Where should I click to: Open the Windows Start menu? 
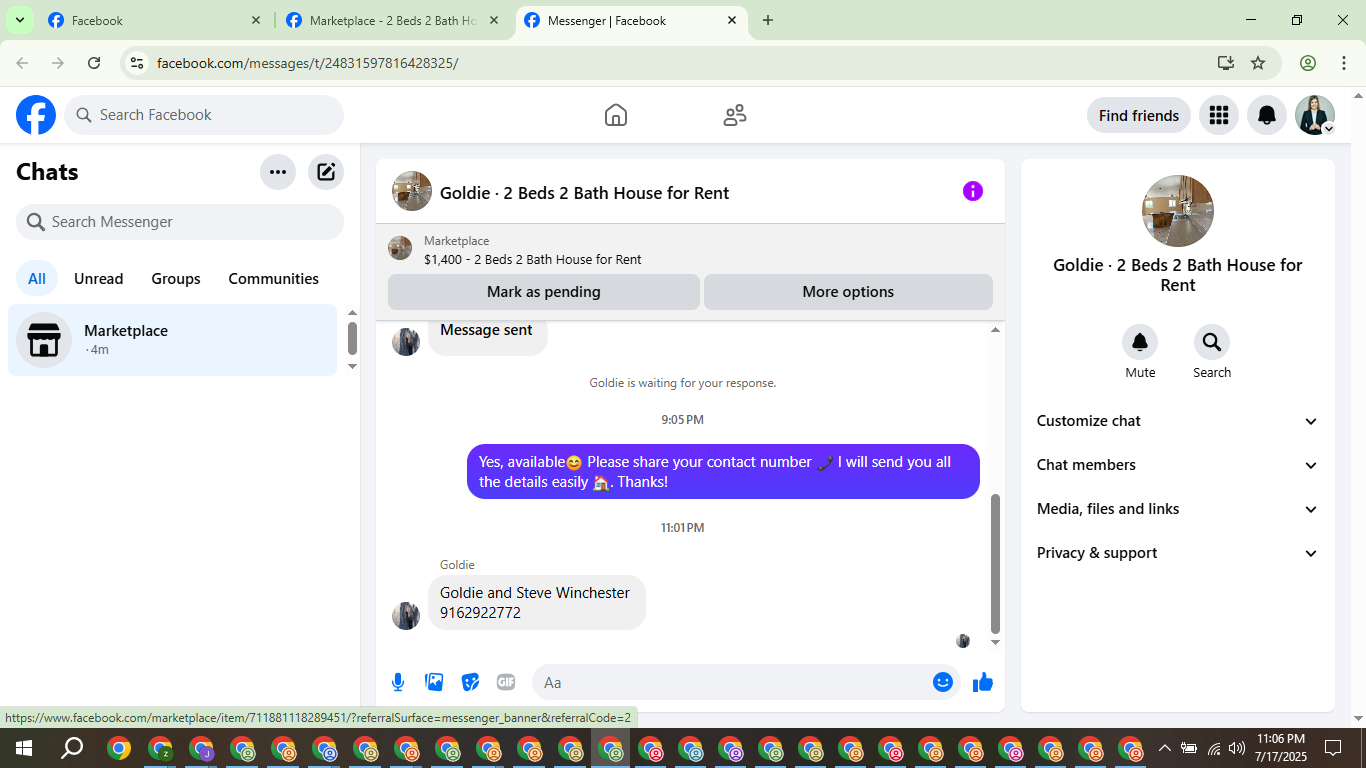point(23,748)
